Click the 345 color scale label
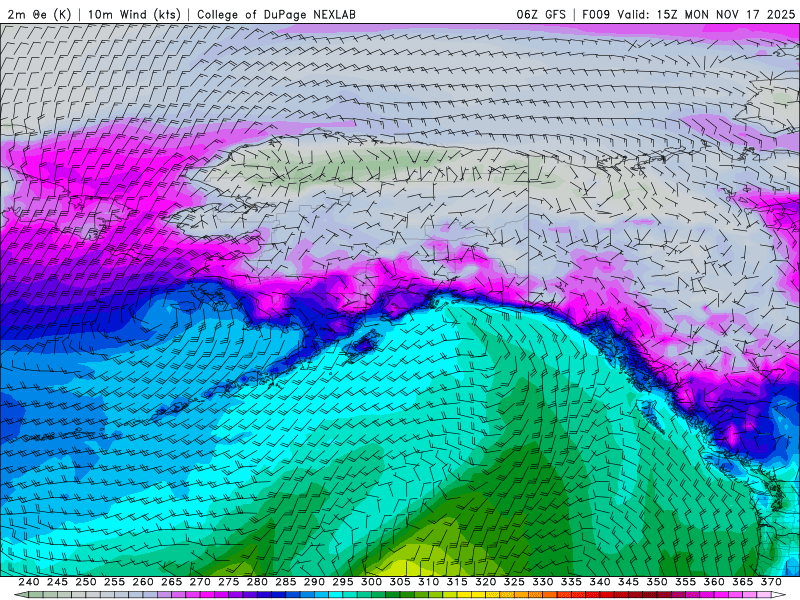The width and height of the screenshot is (800, 600). [629, 582]
